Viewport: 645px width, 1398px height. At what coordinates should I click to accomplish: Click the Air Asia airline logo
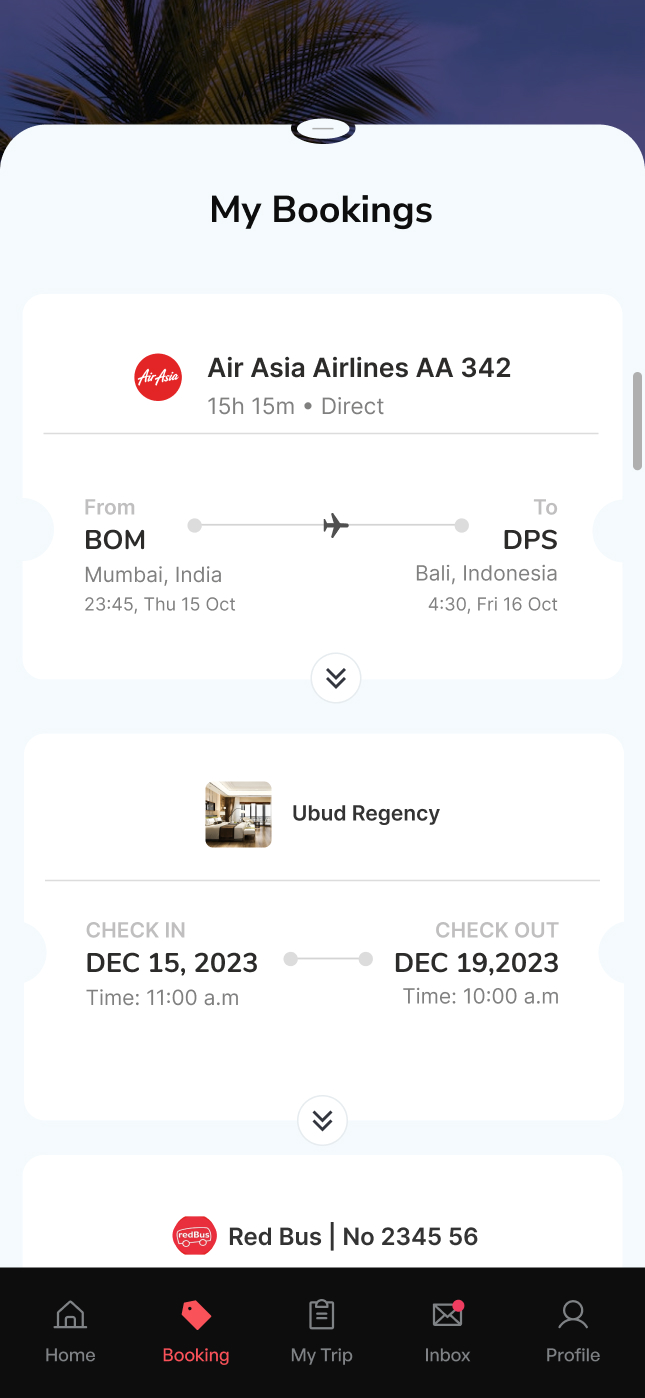(x=158, y=377)
